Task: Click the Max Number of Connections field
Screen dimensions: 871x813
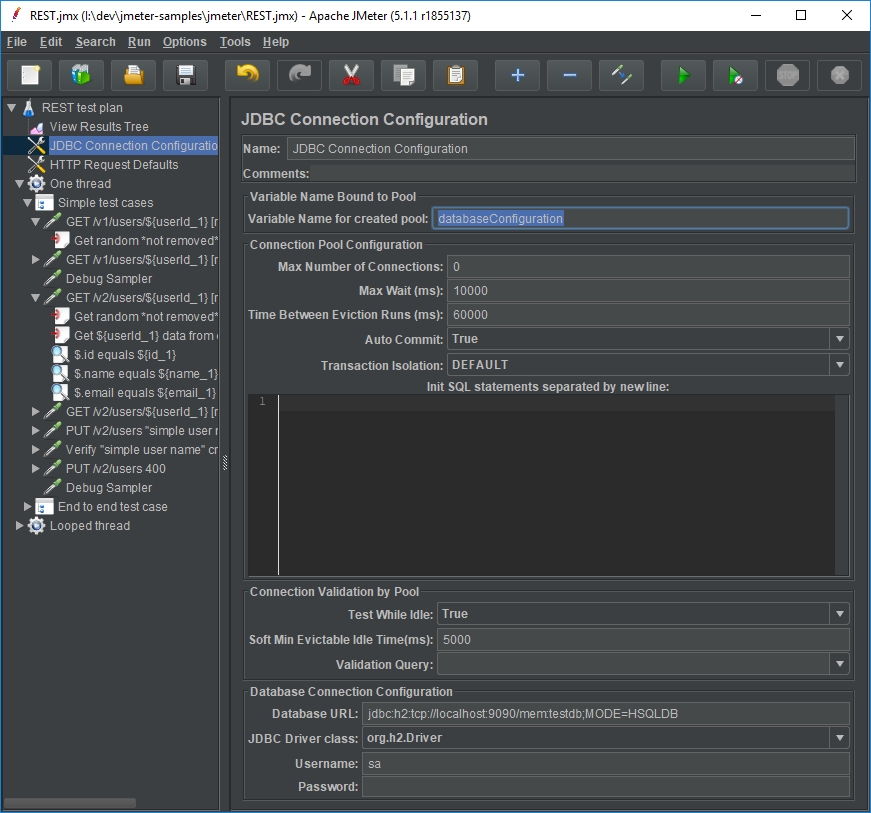Action: (x=648, y=267)
